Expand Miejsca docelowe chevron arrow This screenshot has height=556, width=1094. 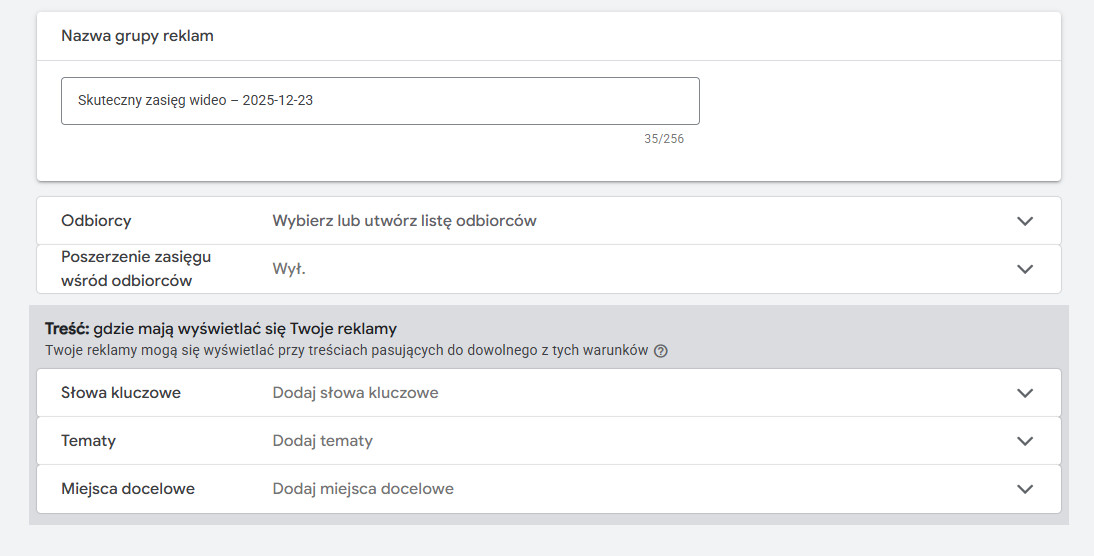click(x=1024, y=489)
